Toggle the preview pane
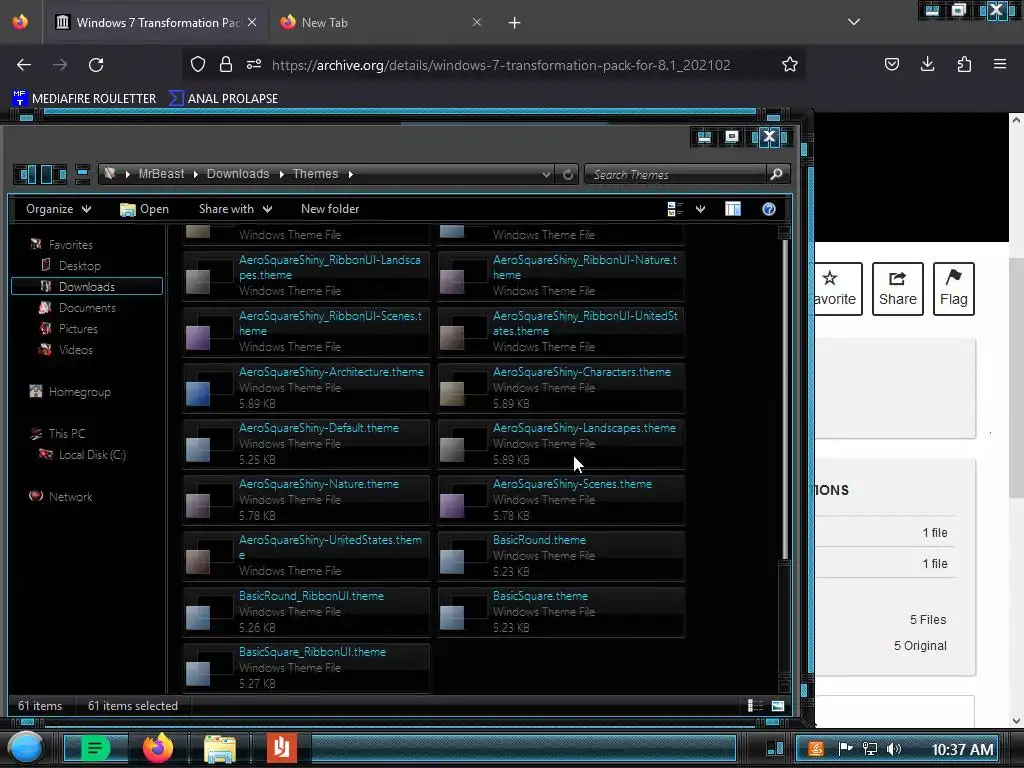Screen dimensions: 1024x768 pyautogui.click(x=733, y=209)
